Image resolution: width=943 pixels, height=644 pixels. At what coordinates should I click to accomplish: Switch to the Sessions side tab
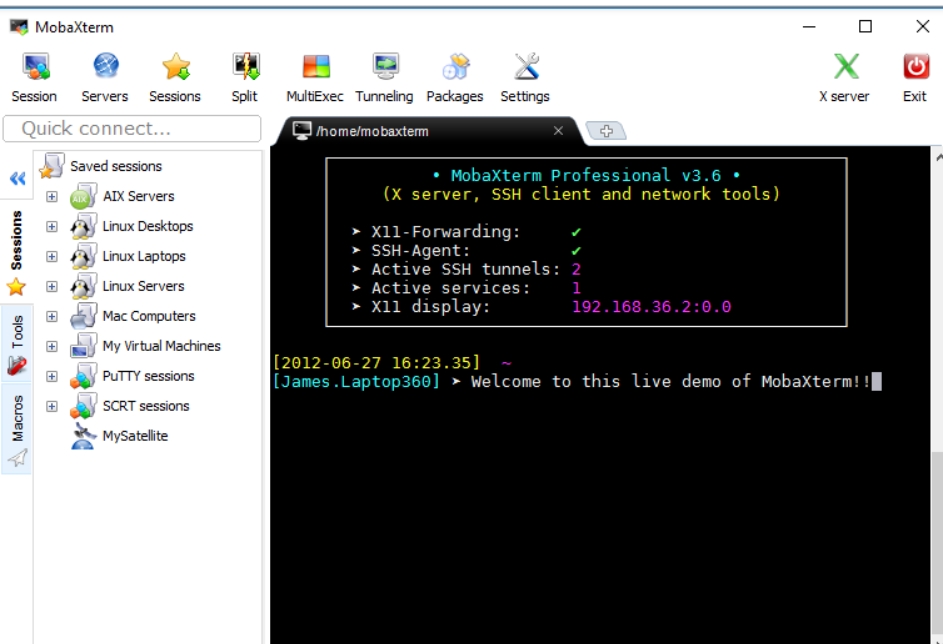[16, 251]
